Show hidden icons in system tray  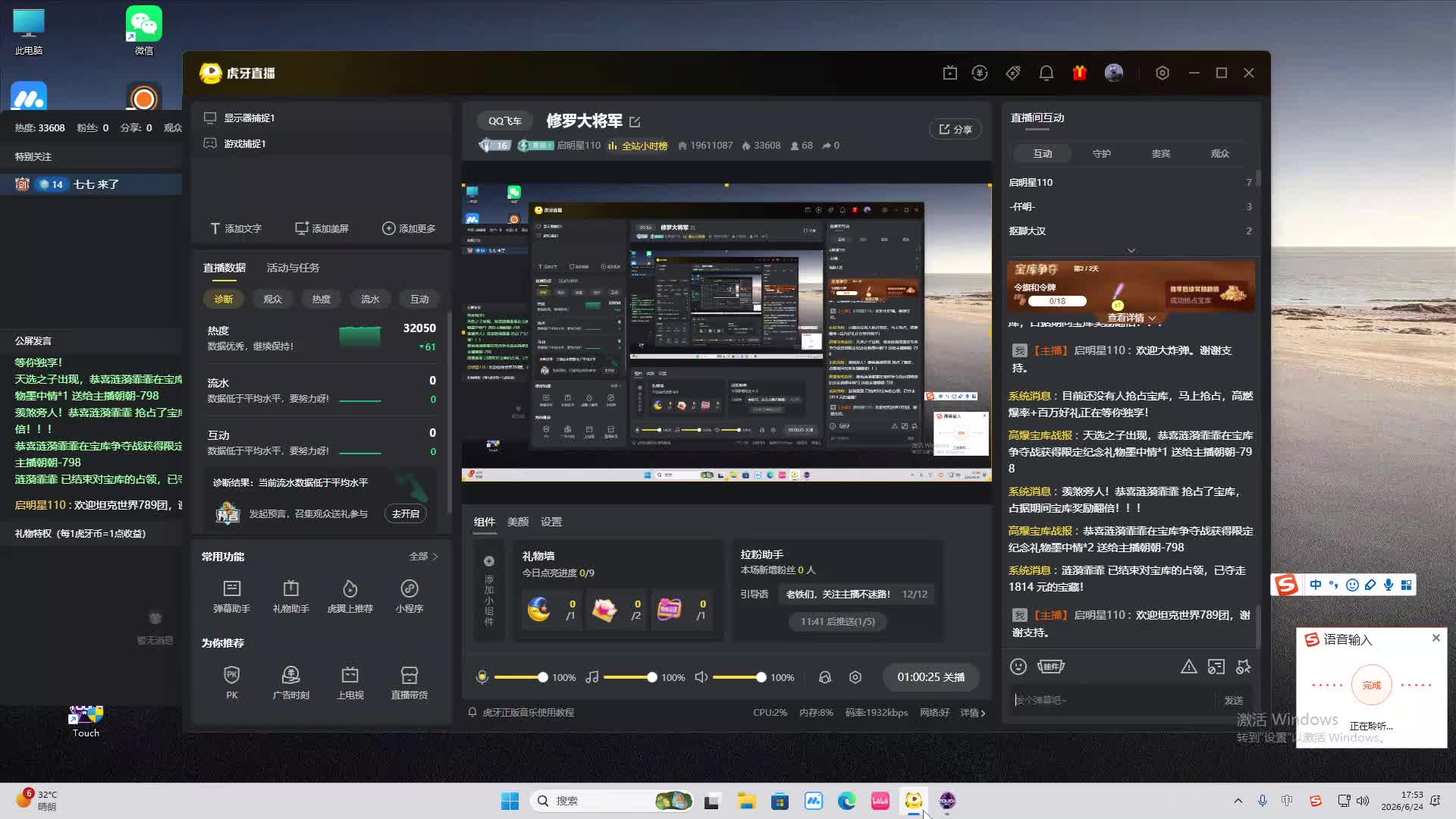[x=1238, y=801]
